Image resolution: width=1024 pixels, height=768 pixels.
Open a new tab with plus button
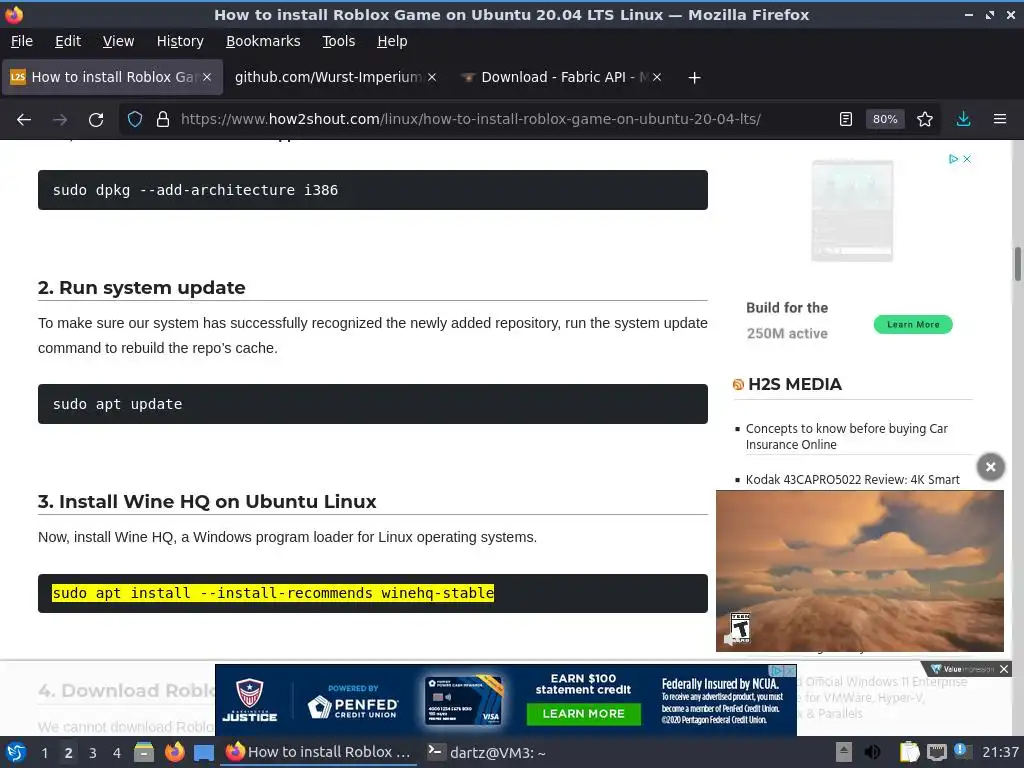(x=694, y=78)
